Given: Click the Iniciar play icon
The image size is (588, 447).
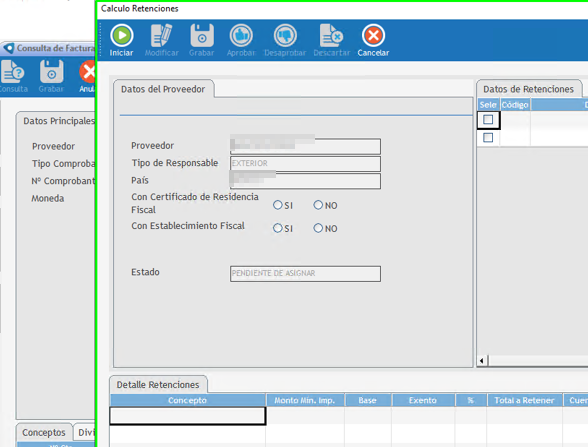Looking at the screenshot, I should click(122, 36).
